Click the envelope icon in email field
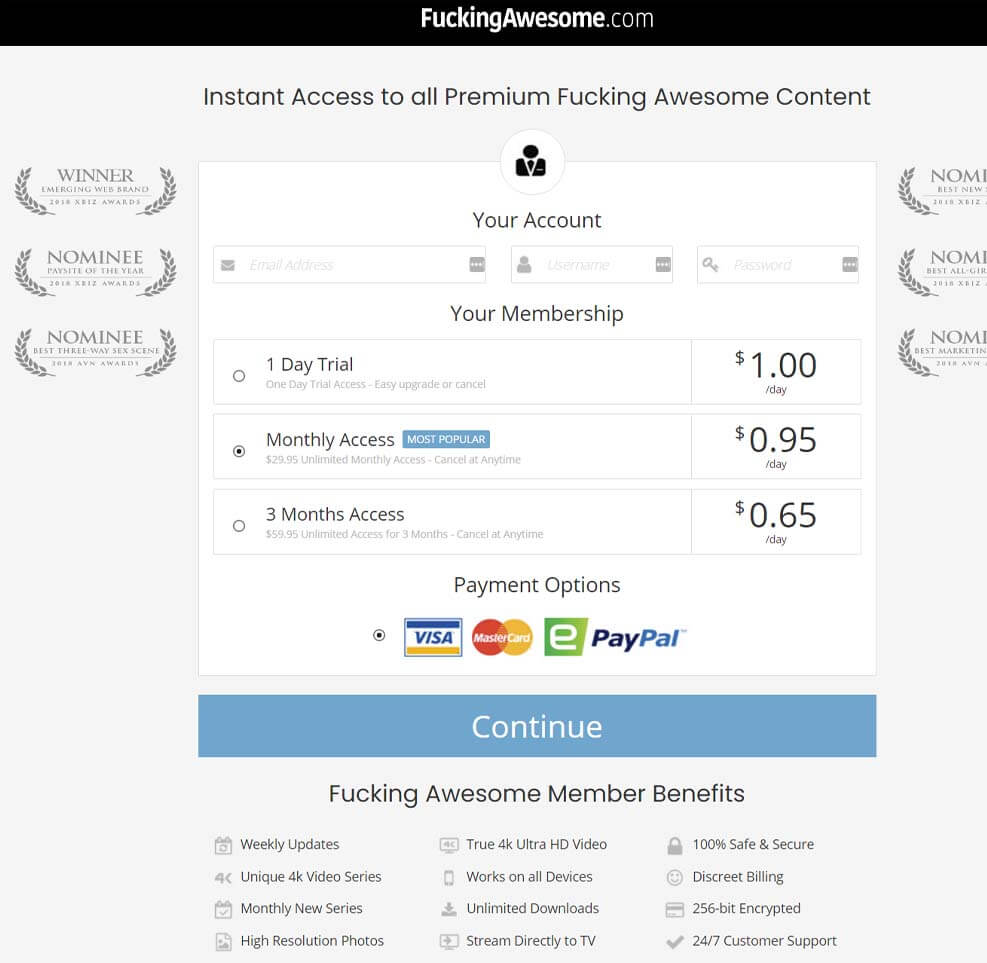 coord(228,265)
